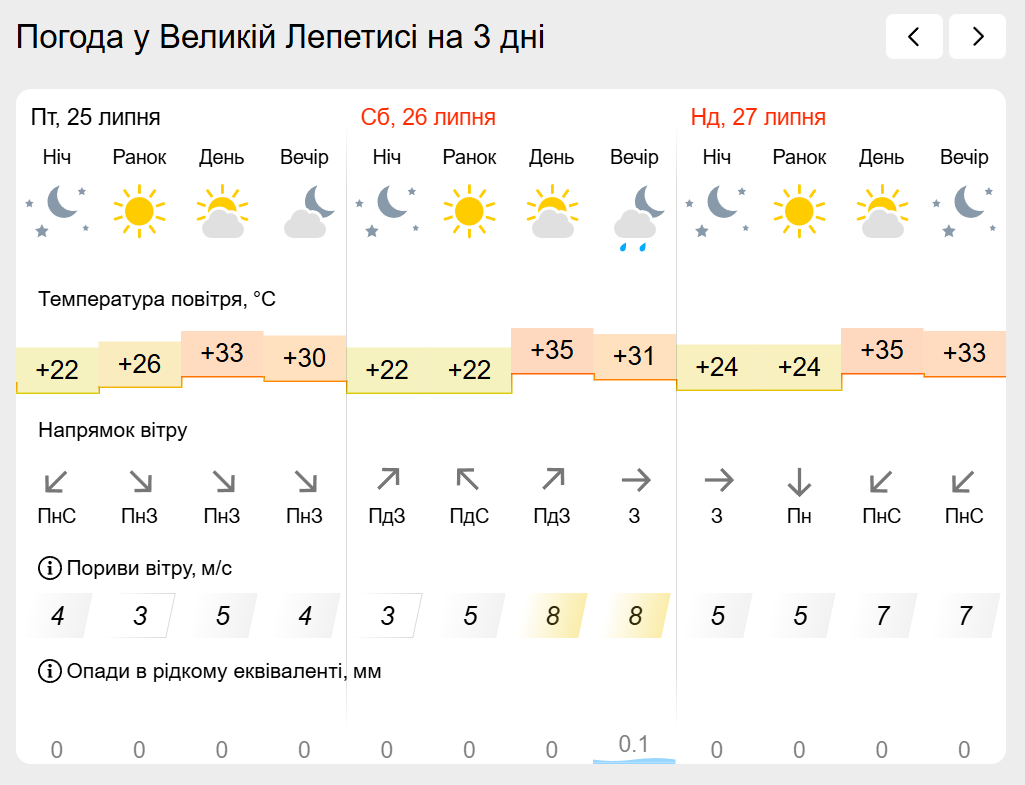The image size is (1025, 785).
Task: Click the previous arrow button
Action: (914, 37)
